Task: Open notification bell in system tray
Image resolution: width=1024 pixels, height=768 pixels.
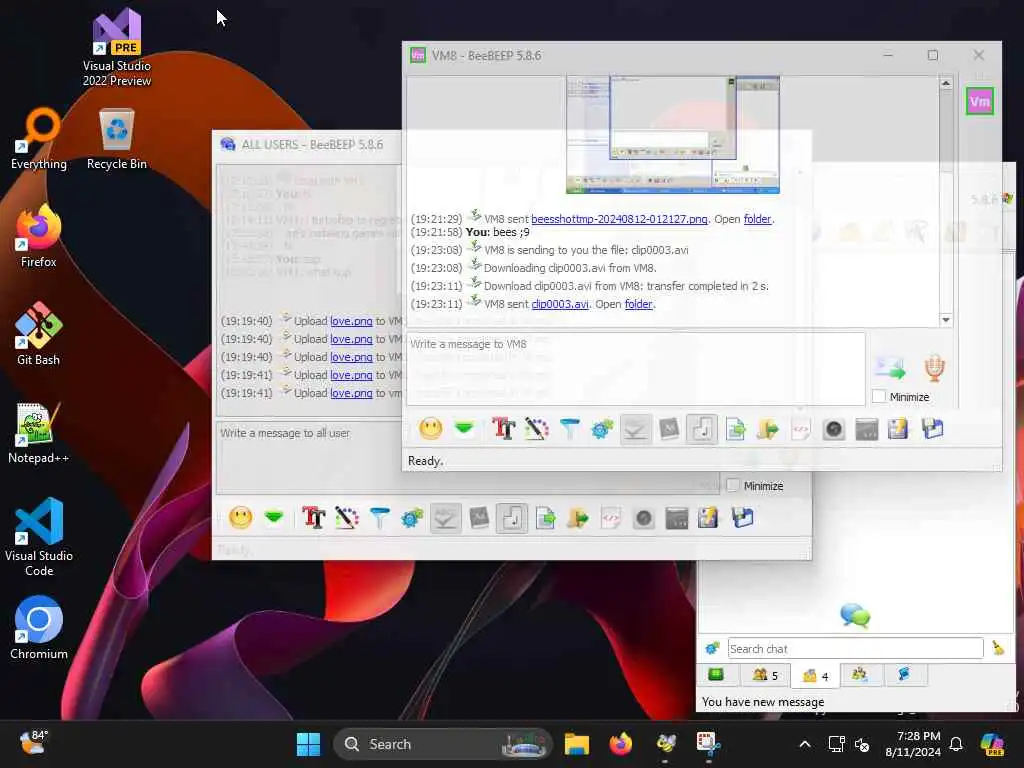Action: tap(956, 744)
